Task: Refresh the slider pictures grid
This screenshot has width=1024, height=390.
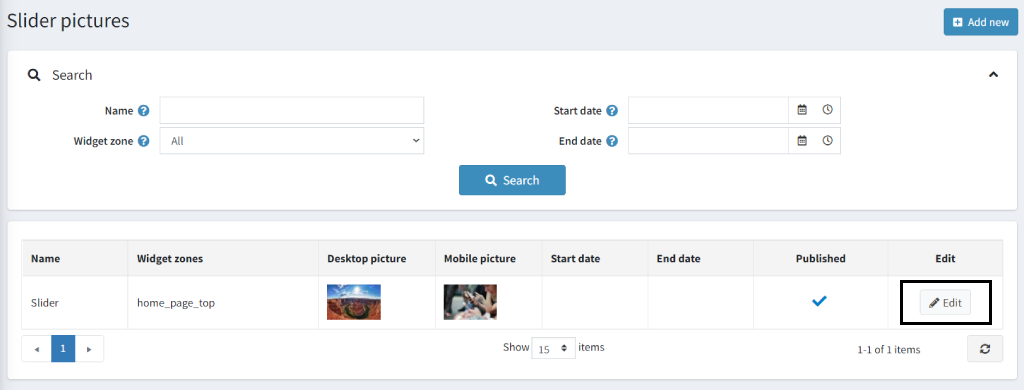Action: [x=985, y=349]
